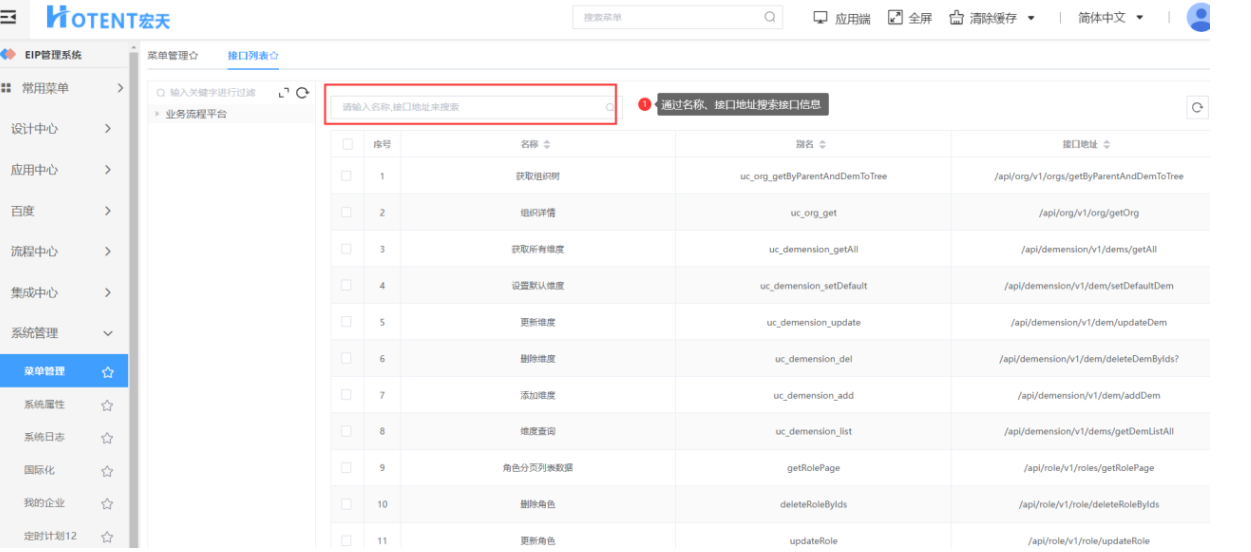Favorite the 国际化 sidebar item

(107, 471)
